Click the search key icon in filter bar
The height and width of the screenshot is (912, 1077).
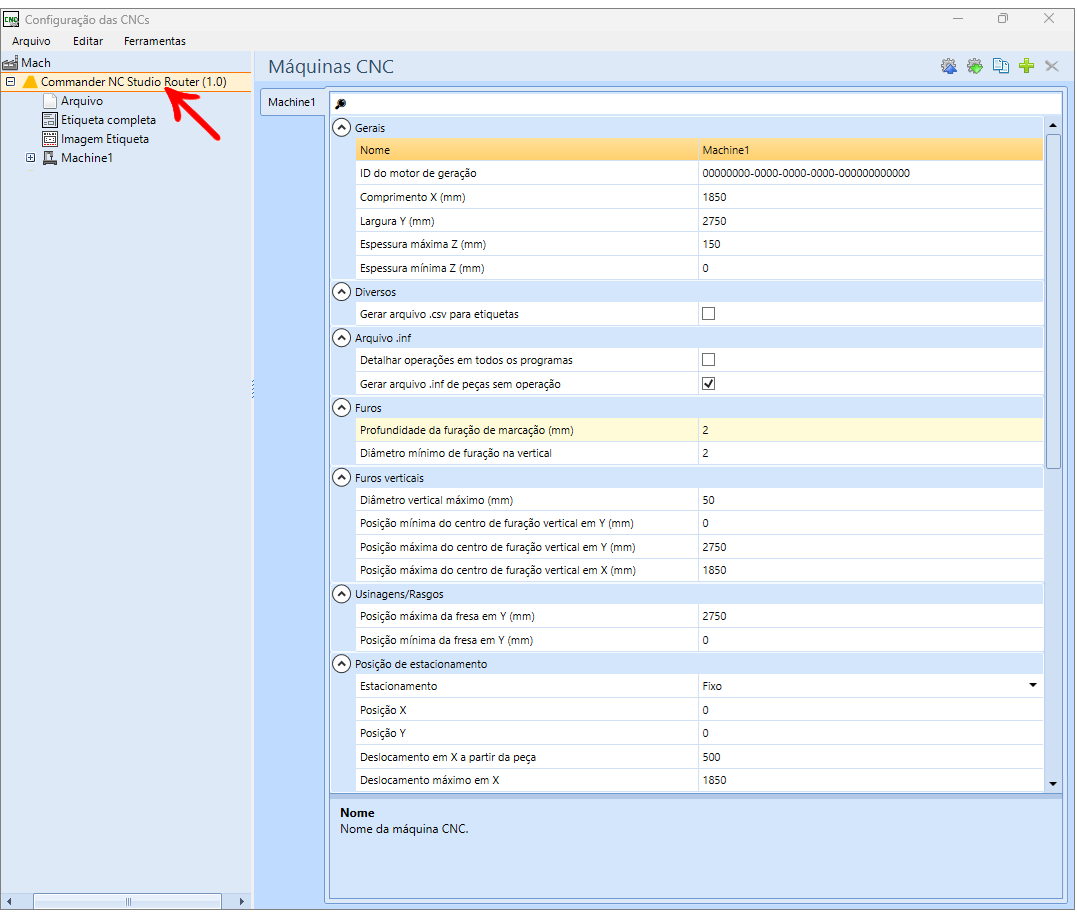[x=340, y=104]
